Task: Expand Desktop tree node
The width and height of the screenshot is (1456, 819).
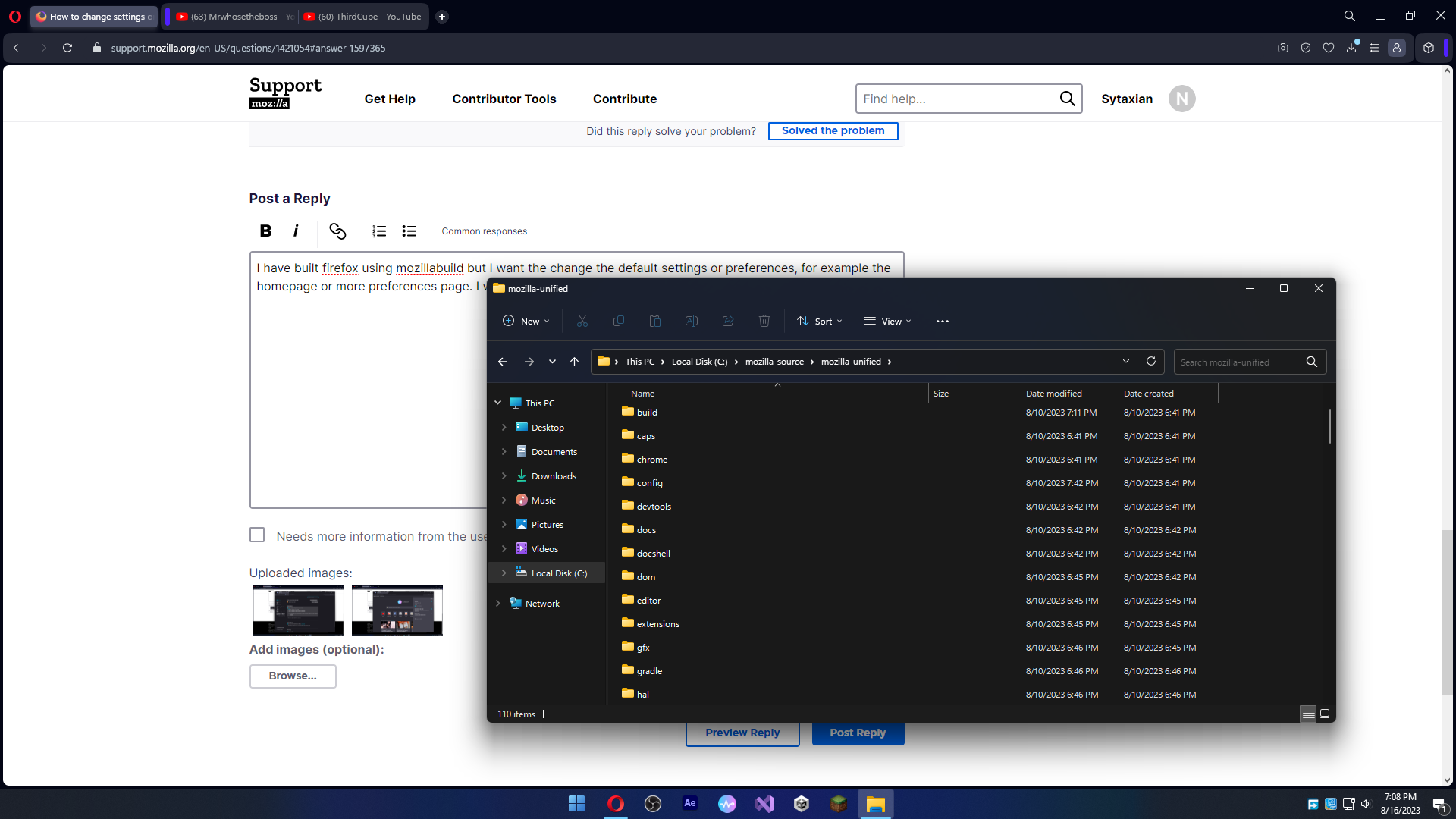Action: tap(504, 427)
